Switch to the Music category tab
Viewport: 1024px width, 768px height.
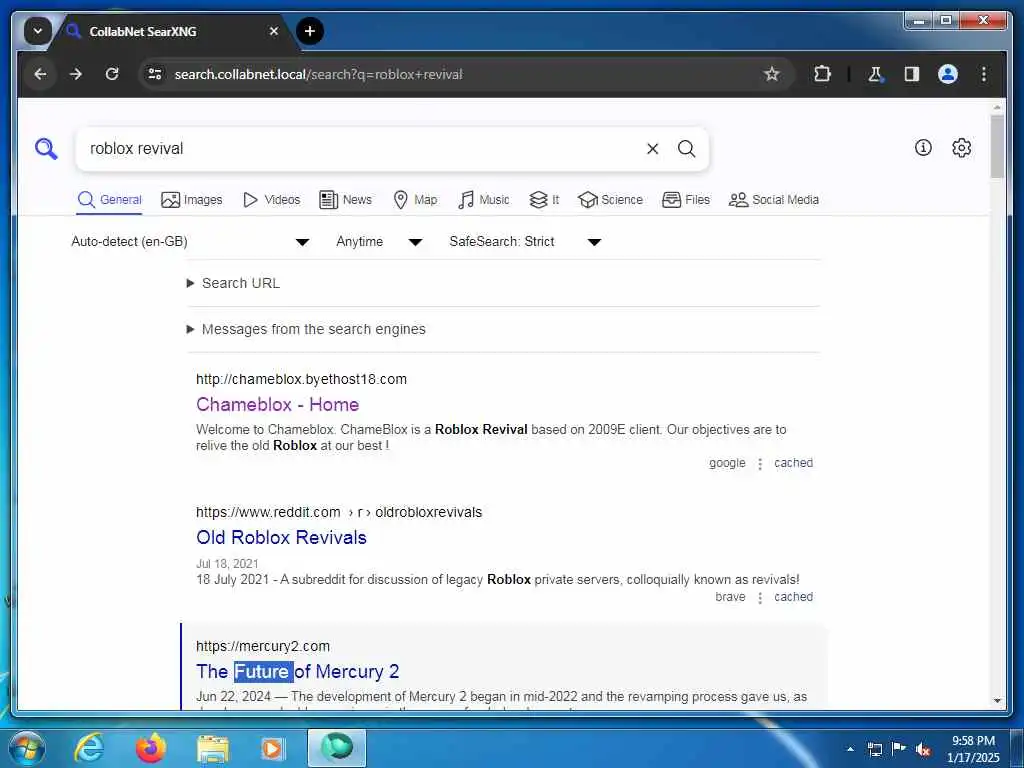pyautogui.click(x=484, y=200)
